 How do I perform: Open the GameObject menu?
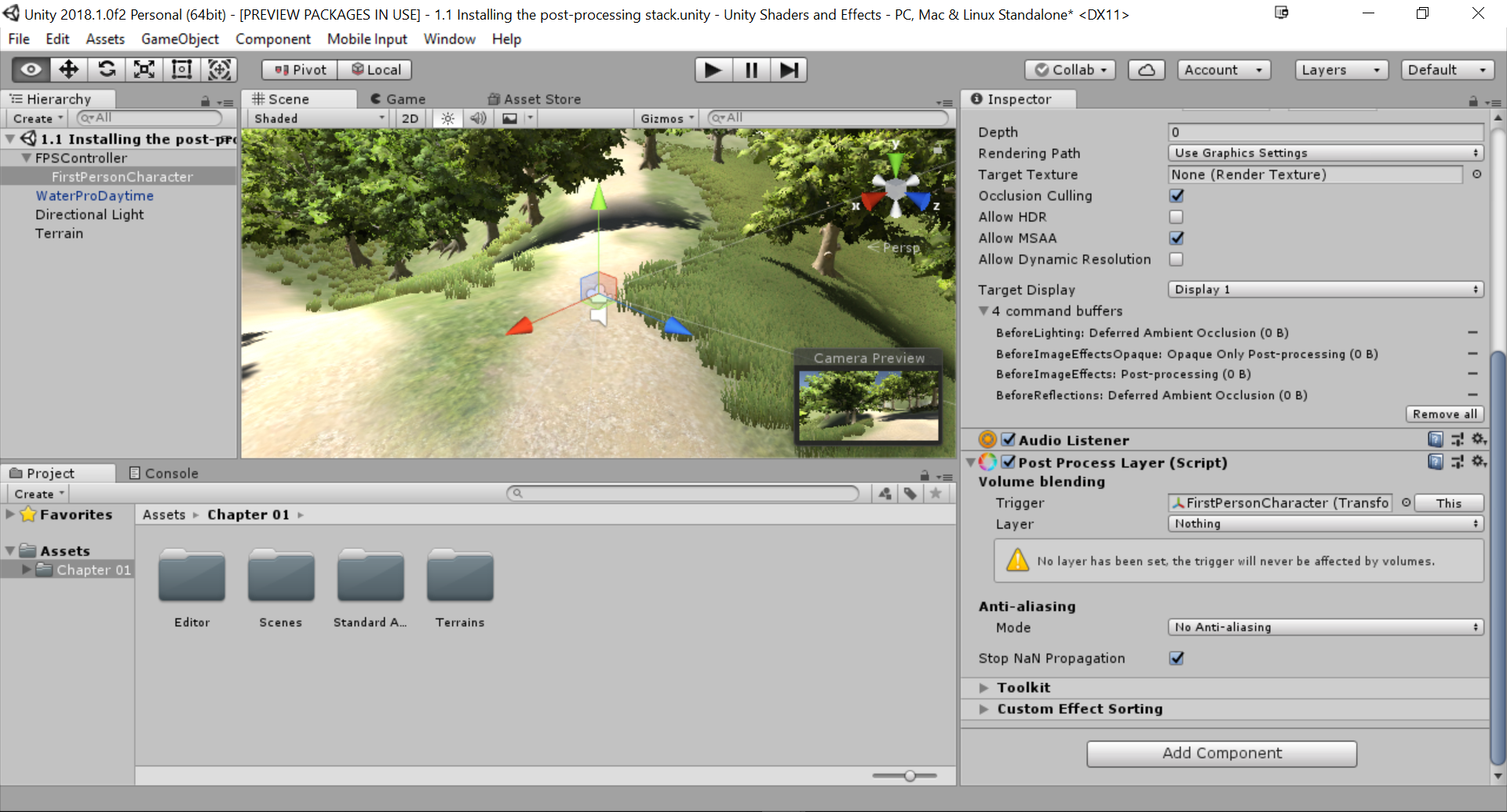pos(180,39)
